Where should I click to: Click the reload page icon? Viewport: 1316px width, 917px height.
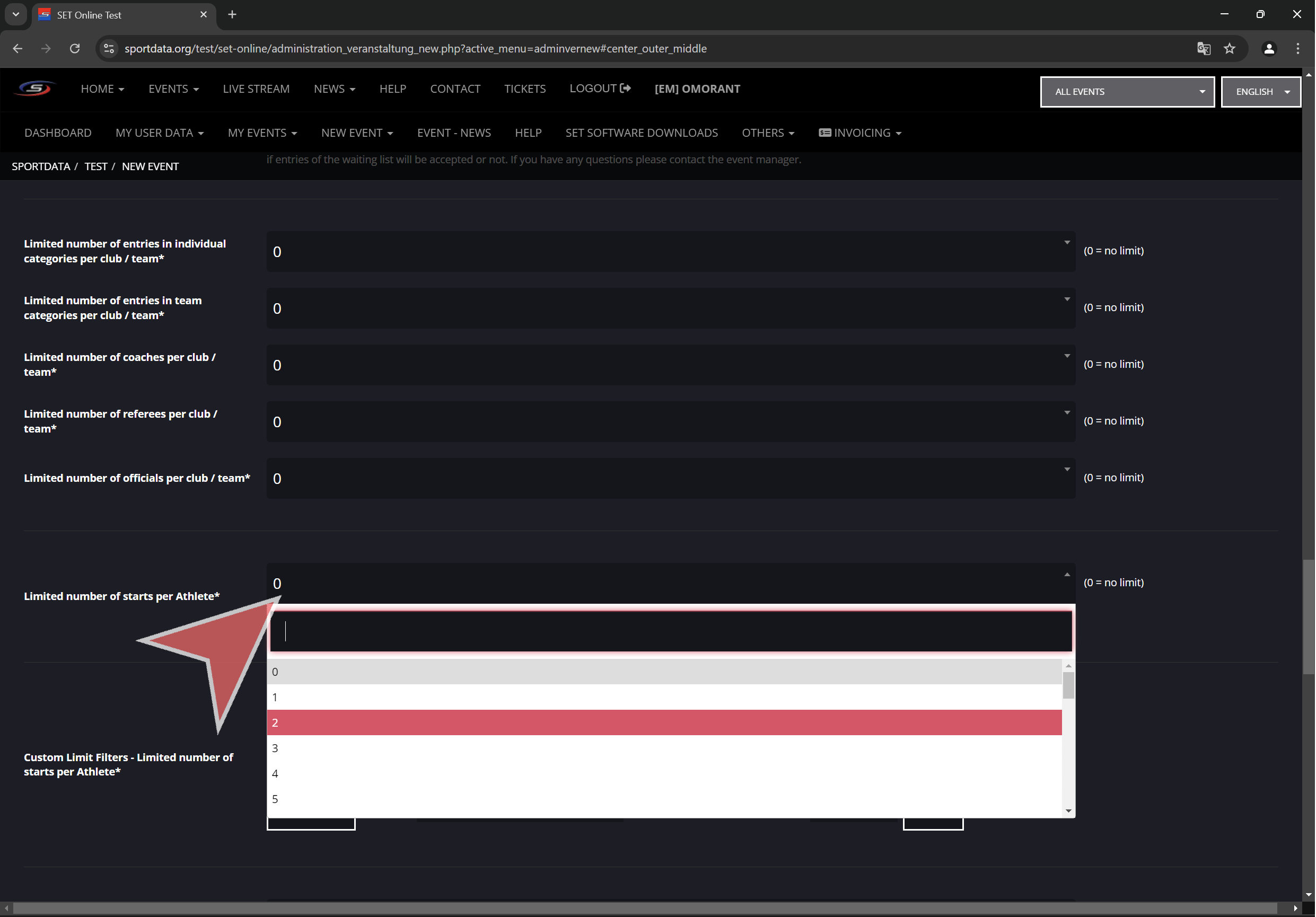[75, 49]
